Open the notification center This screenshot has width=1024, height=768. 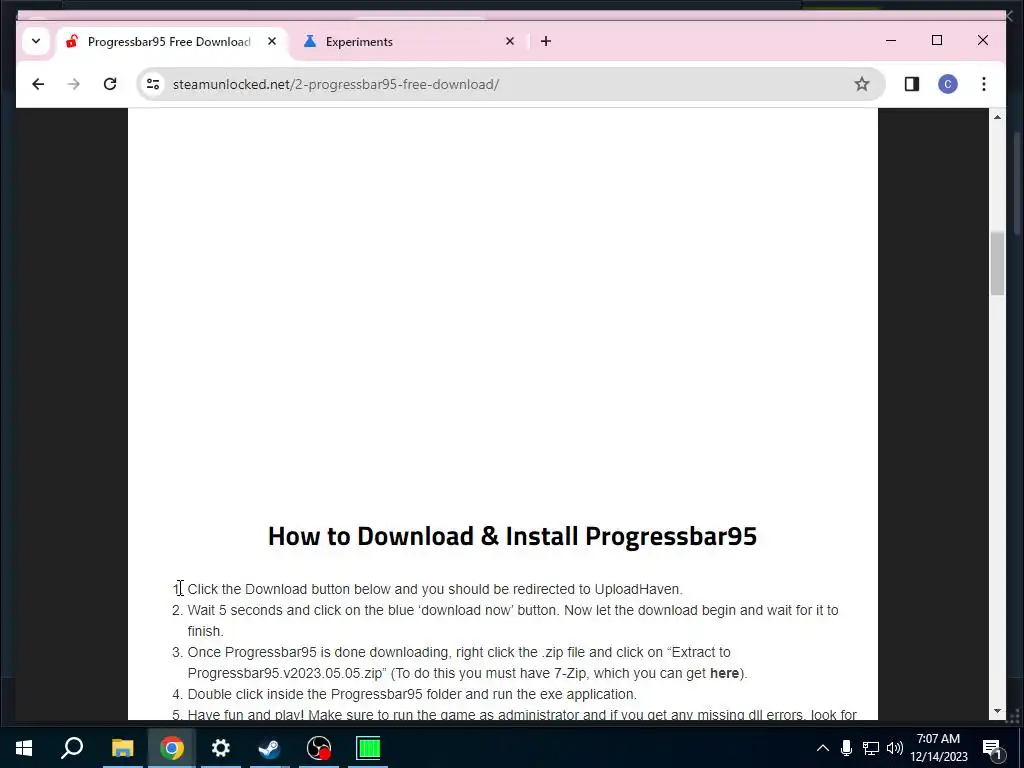click(x=992, y=748)
